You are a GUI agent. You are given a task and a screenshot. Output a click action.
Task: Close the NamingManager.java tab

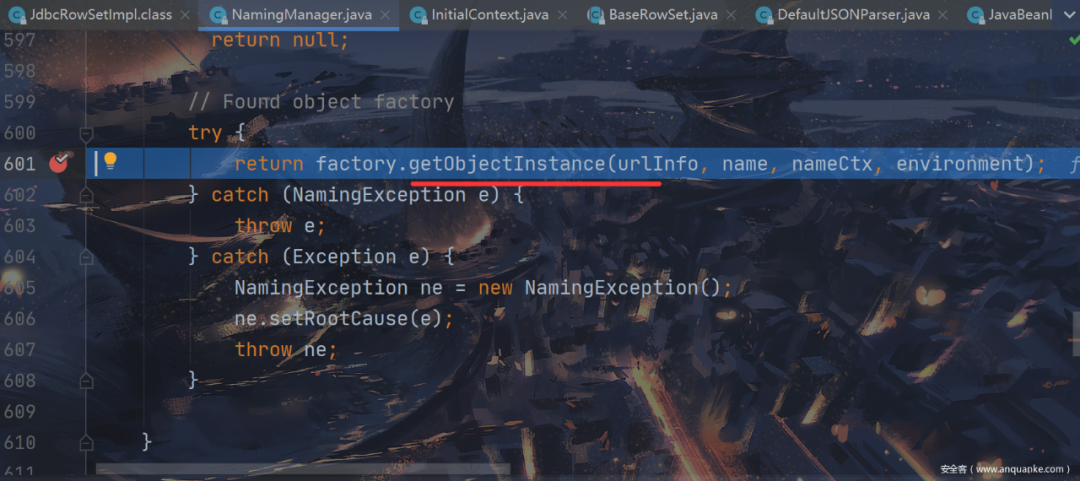click(x=385, y=14)
